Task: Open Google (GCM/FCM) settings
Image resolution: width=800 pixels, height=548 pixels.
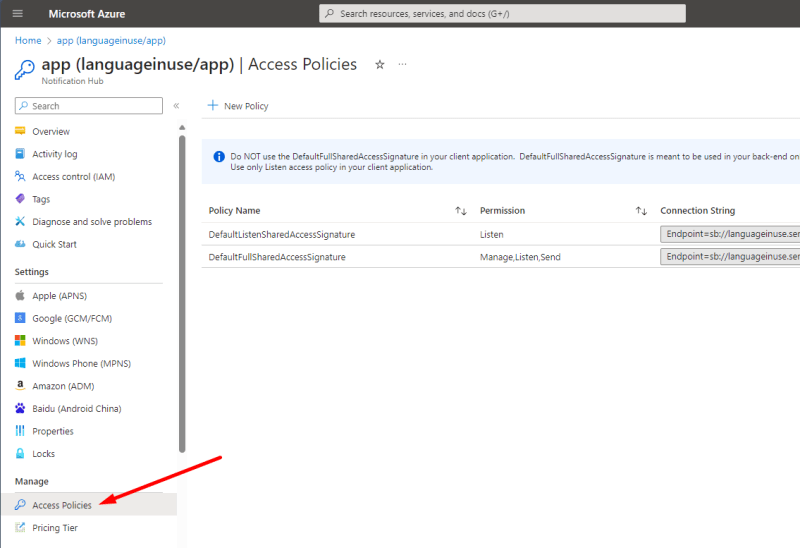Action: (x=72, y=318)
